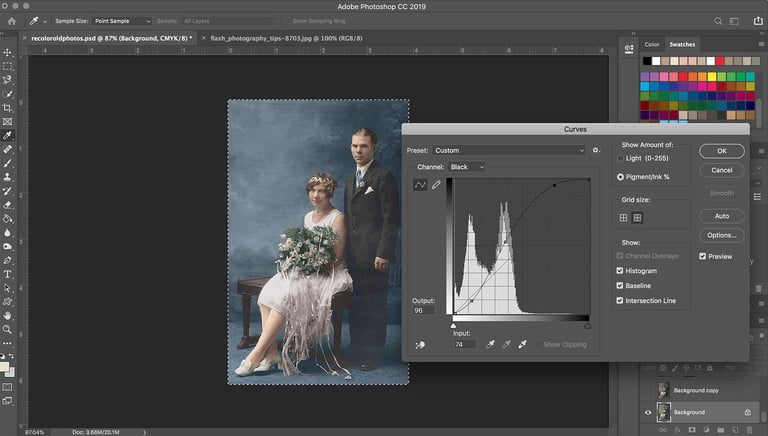Select the Move tool in the toolbar
The width and height of the screenshot is (768, 436).
(x=8, y=52)
